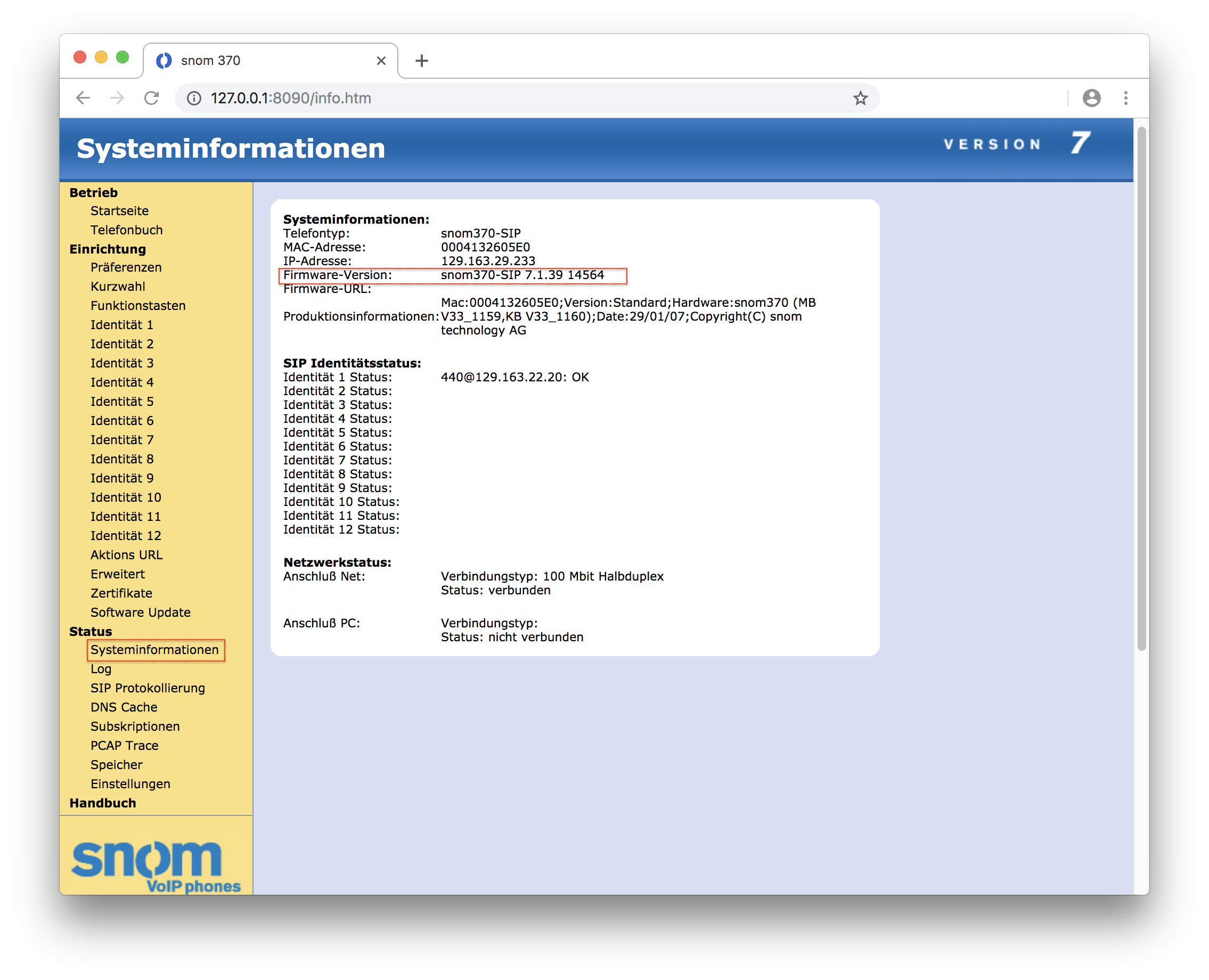Select Systeminformationen under Status
Viewport: 1209px width, 980px height.
click(154, 649)
